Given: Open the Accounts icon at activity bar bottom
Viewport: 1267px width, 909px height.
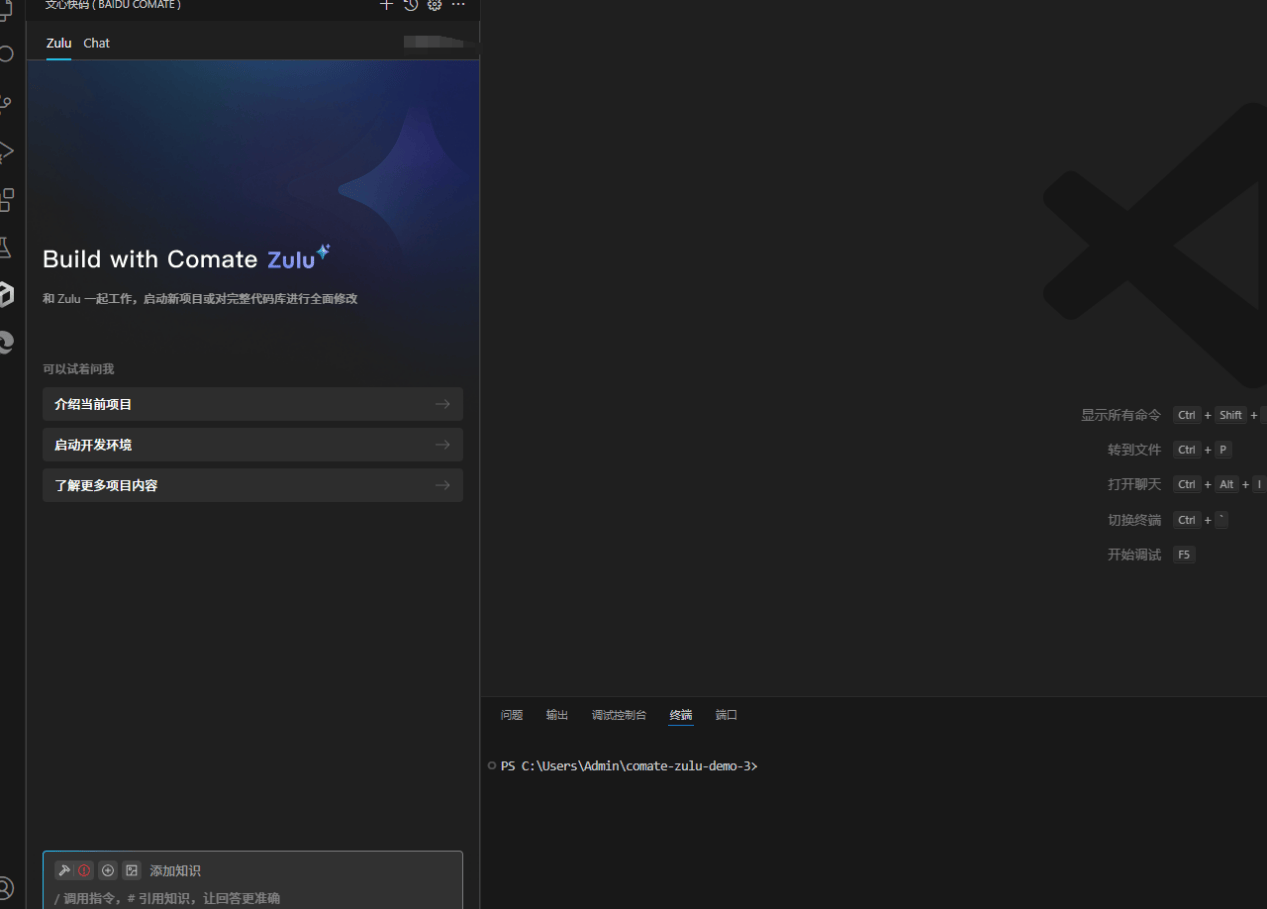Looking at the screenshot, I should (x=6, y=887).
